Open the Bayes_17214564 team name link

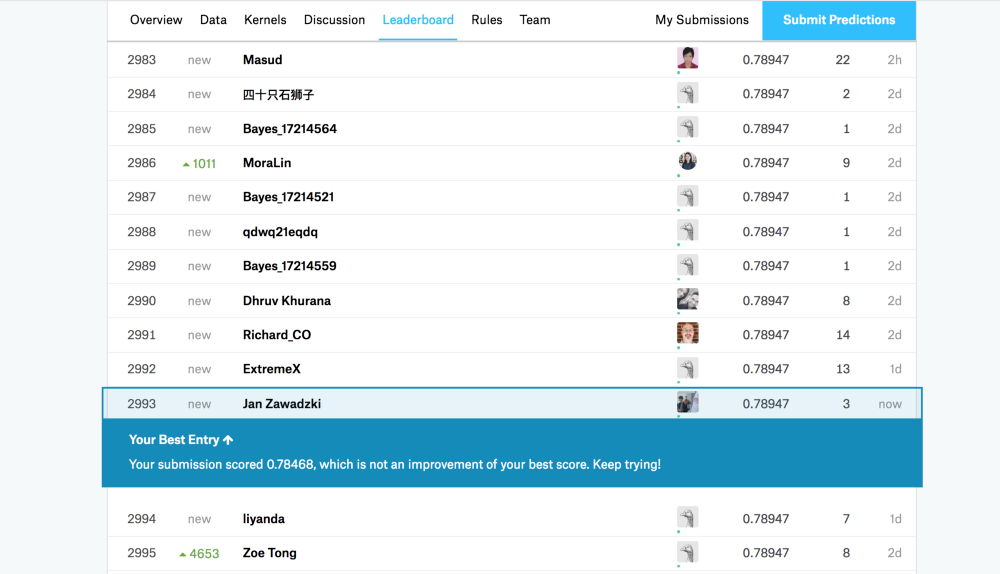tap(289, 129)
